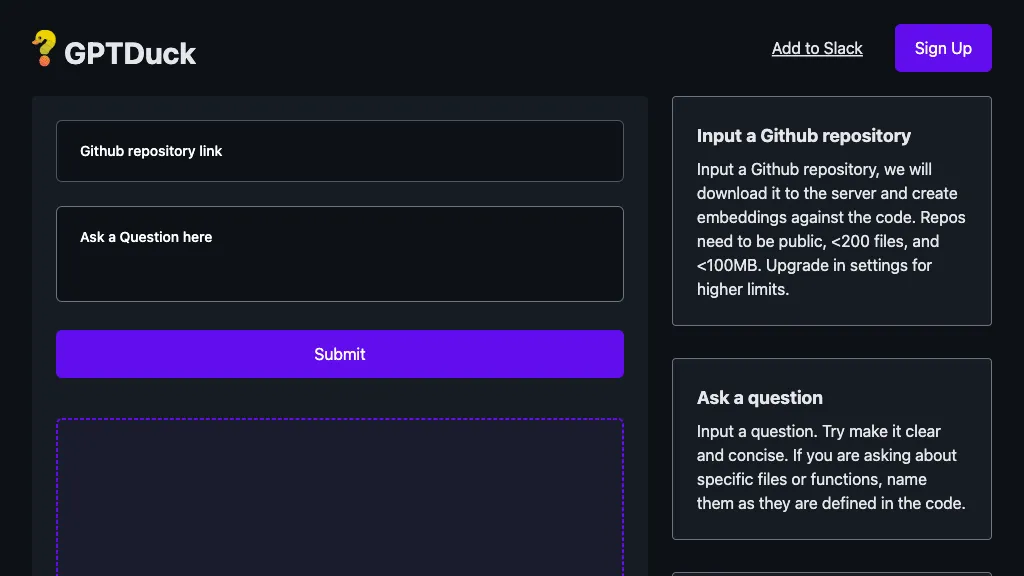The height and width of the screenshot is (576, 1024).
Task: Open the Add to Slack link
Action: coord(817,48)
